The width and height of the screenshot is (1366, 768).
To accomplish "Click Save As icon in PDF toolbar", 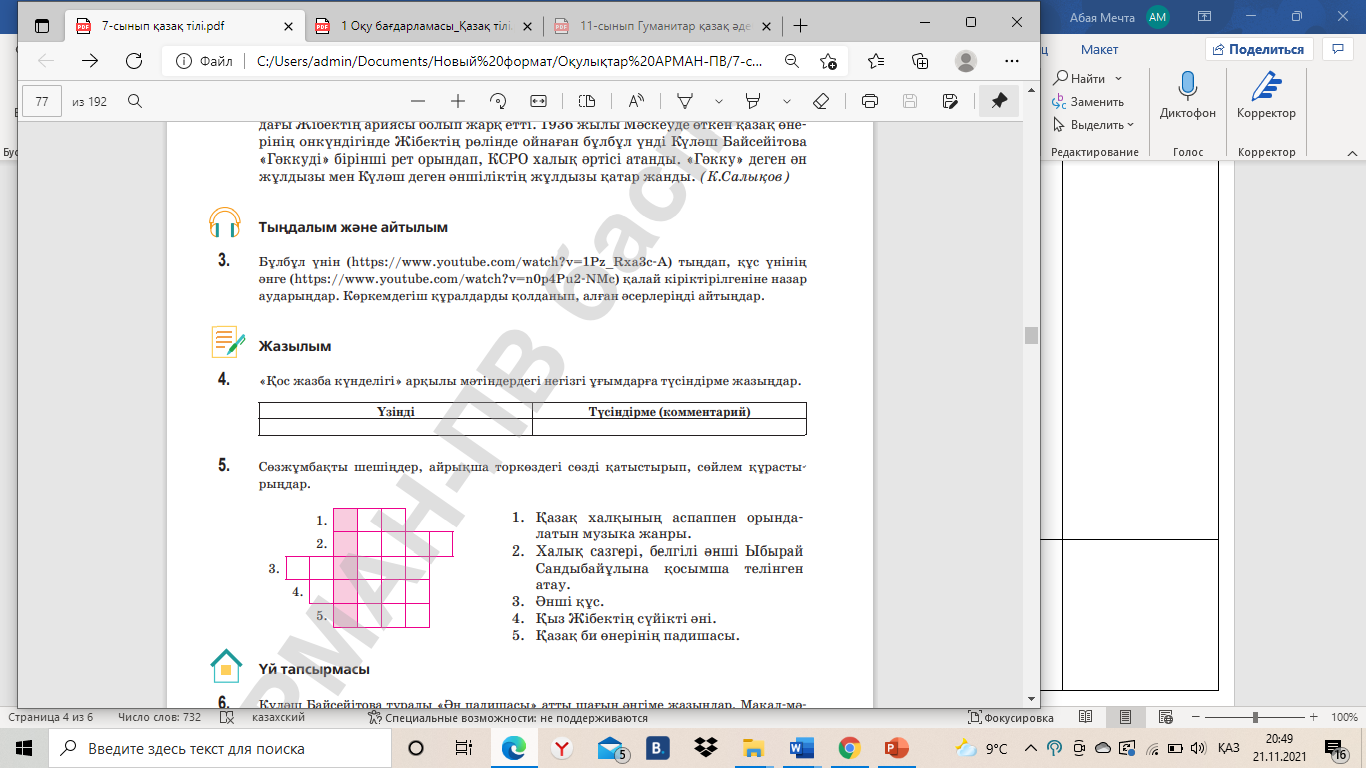I will (x=950, y=101).
